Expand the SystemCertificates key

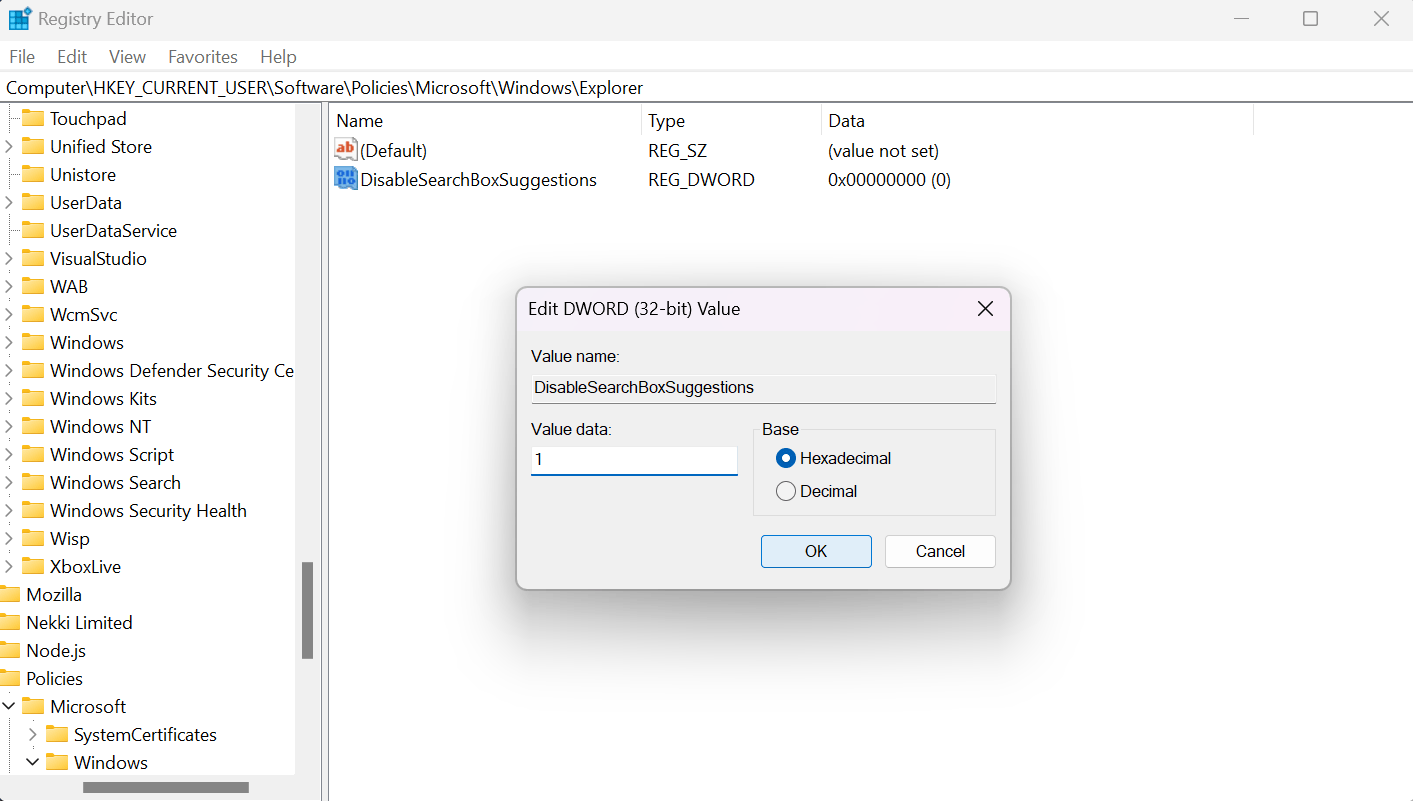tap(33, 734)
